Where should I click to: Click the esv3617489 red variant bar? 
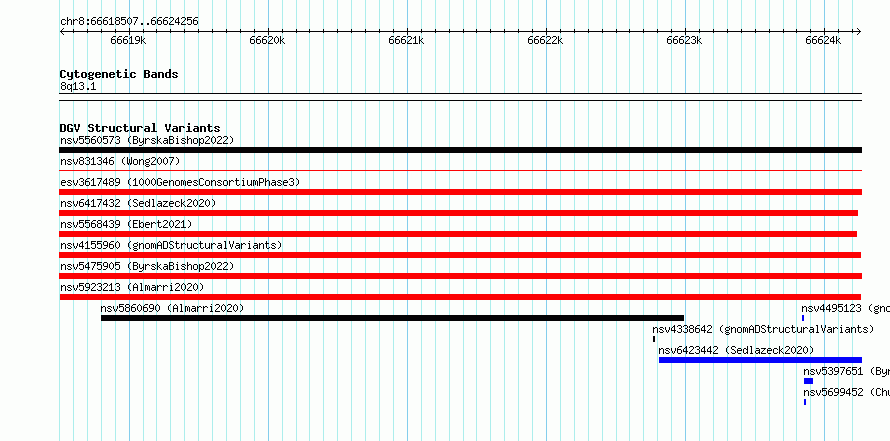point(460,192)
